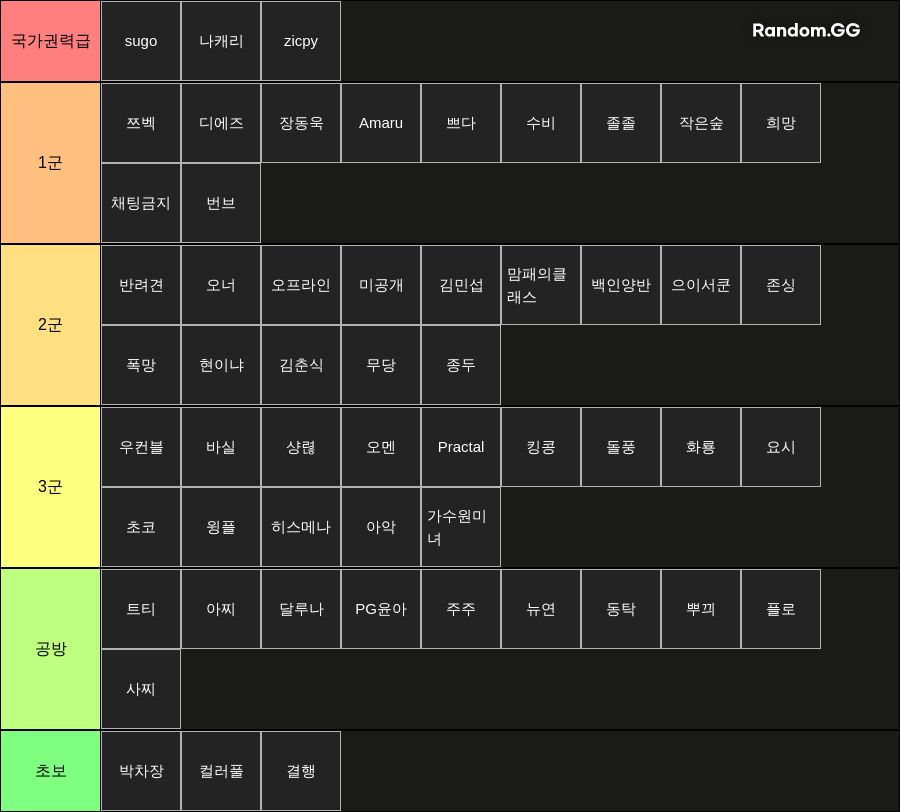The image size is (900, 812).
Task: Click the 3군 tier label
Action: tap(51, 487)
